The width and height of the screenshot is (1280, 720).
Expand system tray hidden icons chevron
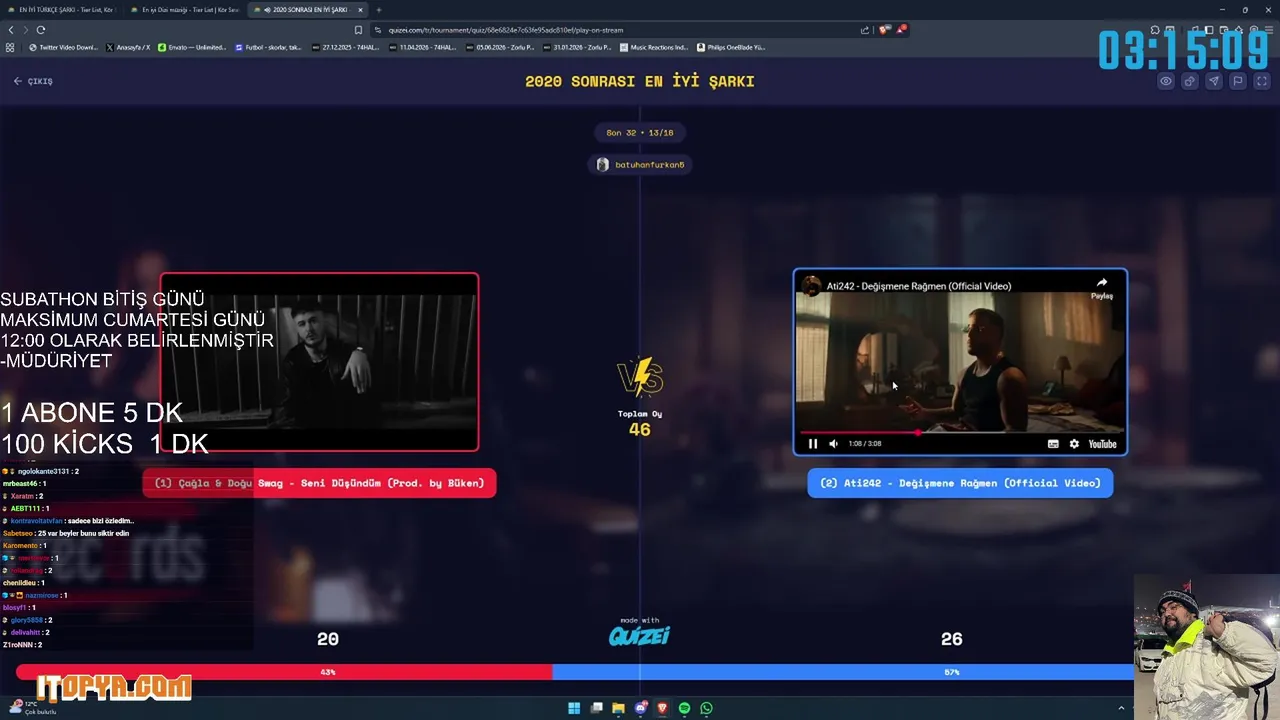point(1121,708)
